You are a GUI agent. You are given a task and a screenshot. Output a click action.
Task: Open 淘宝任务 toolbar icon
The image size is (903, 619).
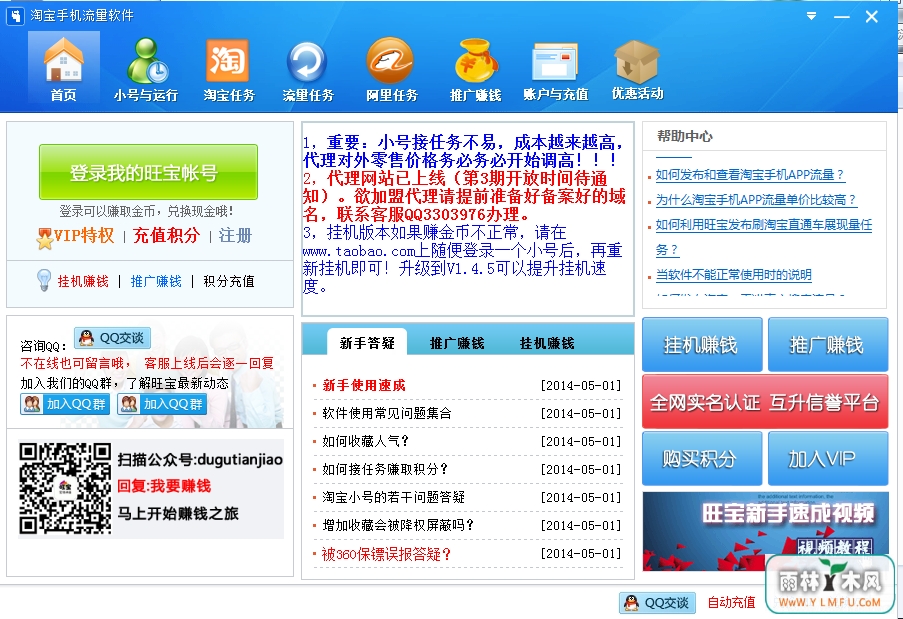[228, 68]
